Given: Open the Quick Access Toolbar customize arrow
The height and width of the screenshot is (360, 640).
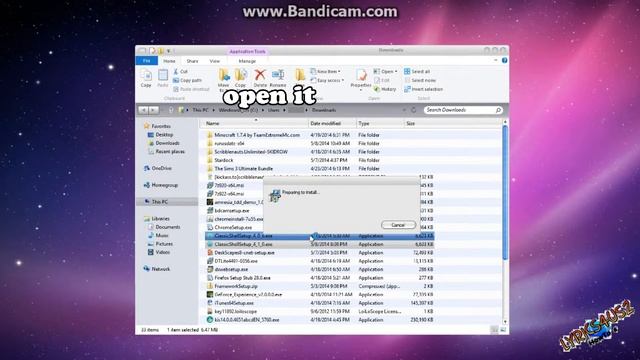Looking at the screenshot, I should (168, 51).
